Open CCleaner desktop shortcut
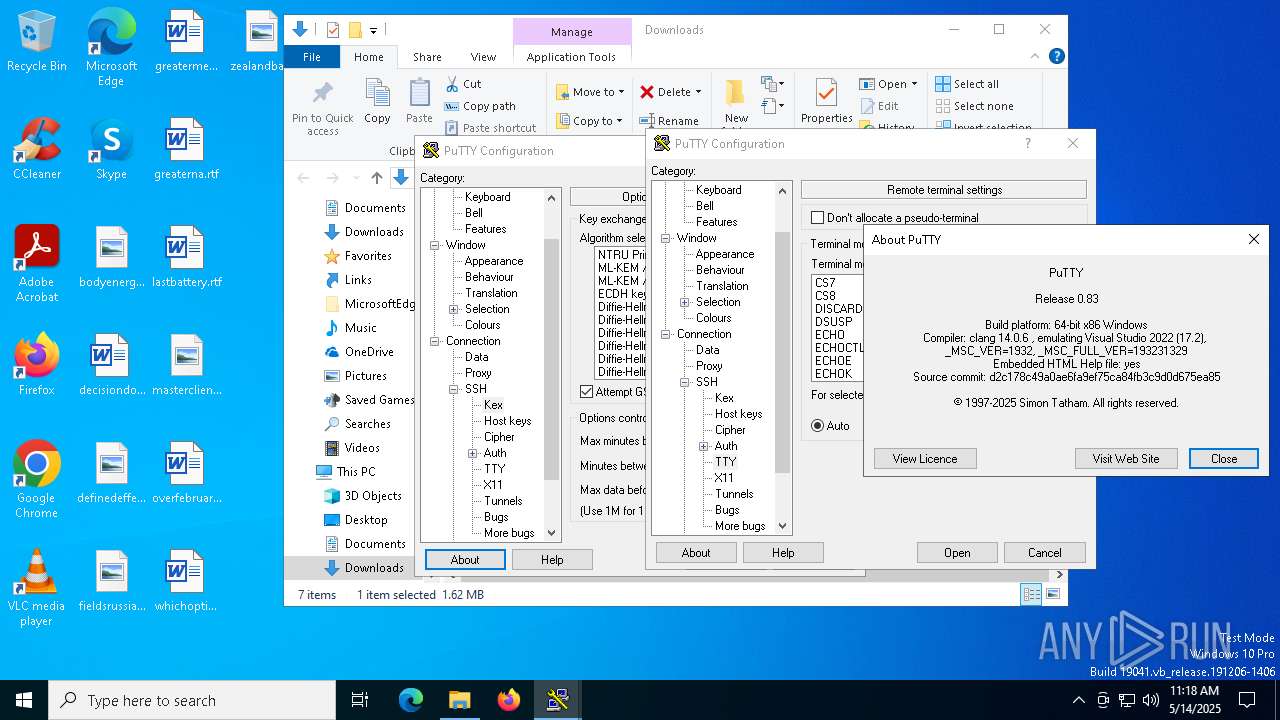1280x720 pixels. (x=37, y=150)
